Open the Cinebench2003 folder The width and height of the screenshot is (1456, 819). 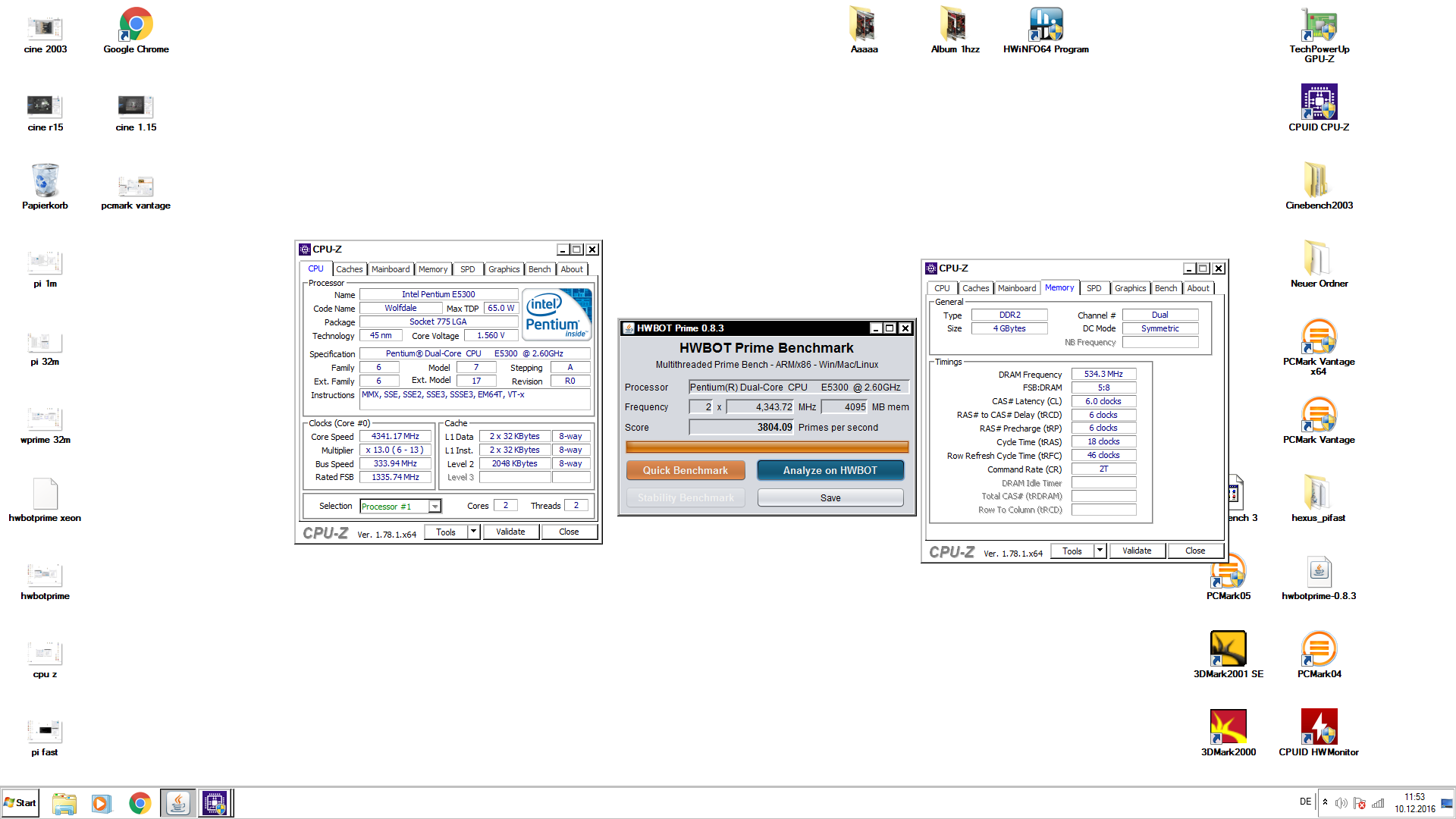[1319, 186]
